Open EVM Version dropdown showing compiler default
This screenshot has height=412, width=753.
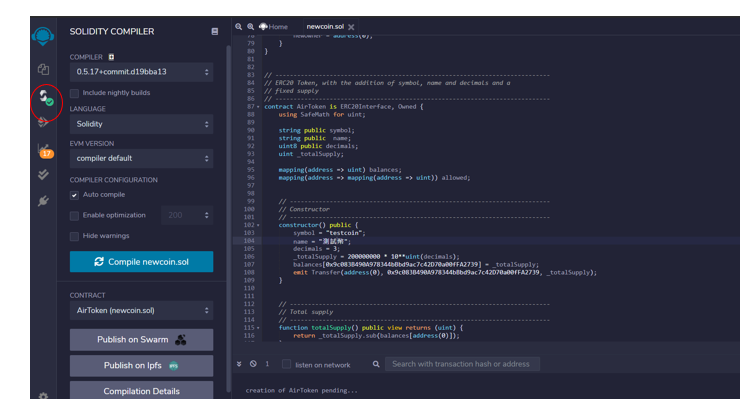(x=141, y=158)
